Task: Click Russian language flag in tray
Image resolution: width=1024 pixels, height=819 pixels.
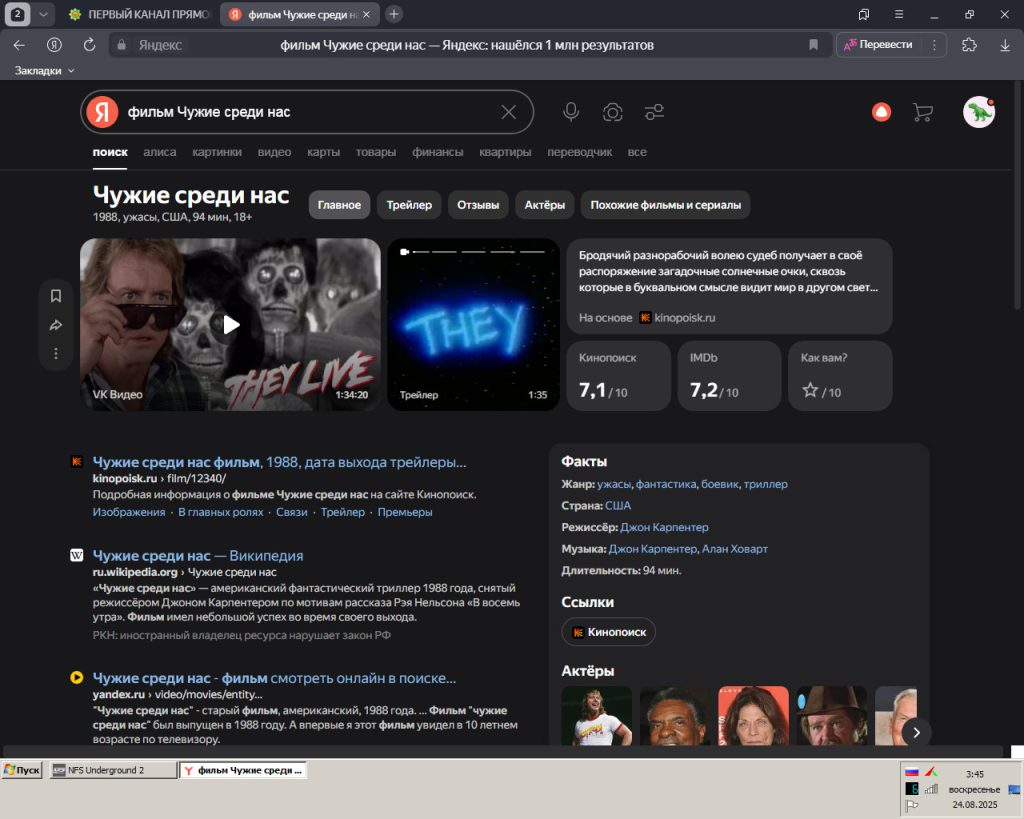Action: [x=912, y=772]
